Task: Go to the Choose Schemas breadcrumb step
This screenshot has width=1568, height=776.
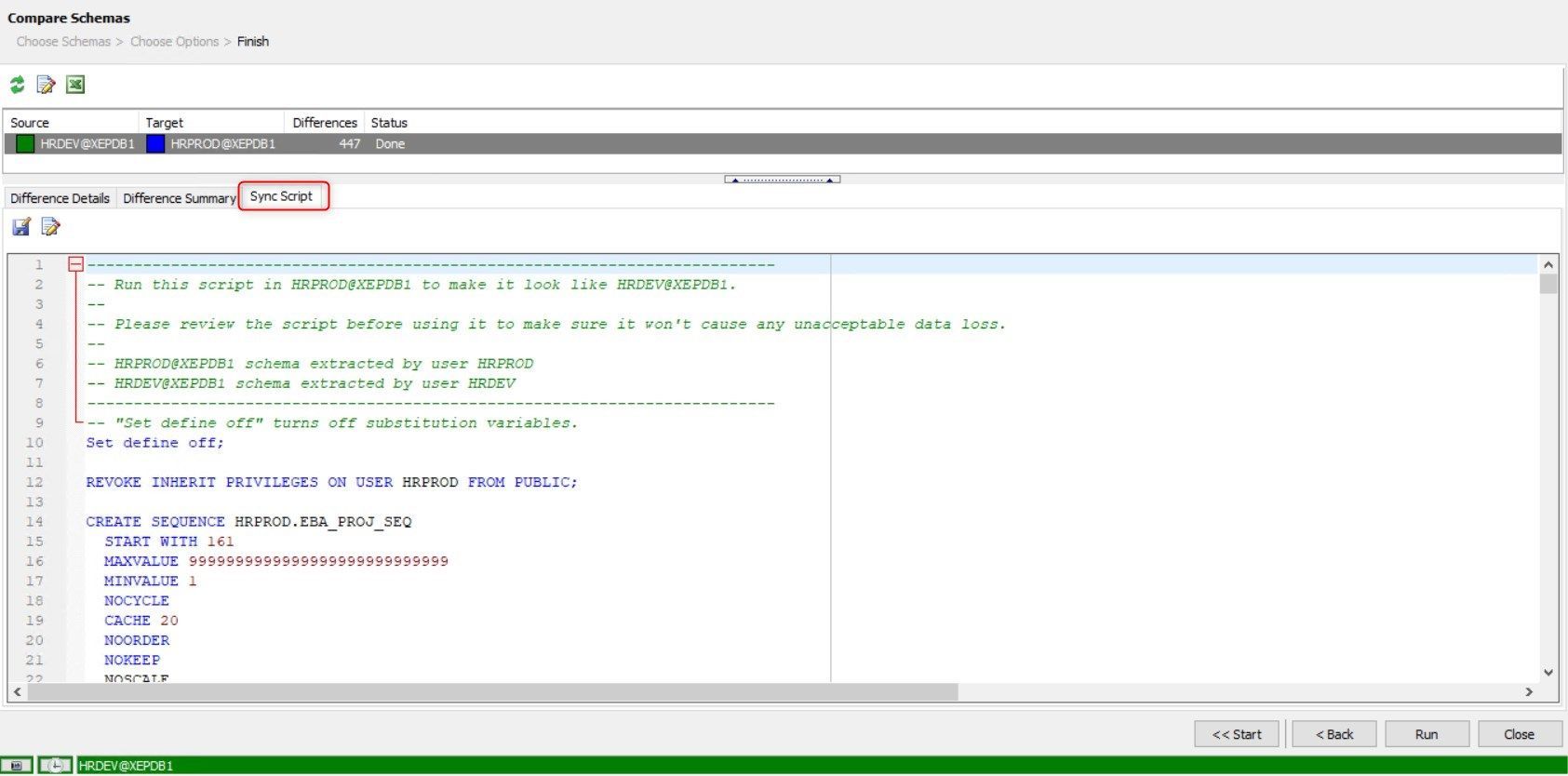Action: [x=63, y=42]
